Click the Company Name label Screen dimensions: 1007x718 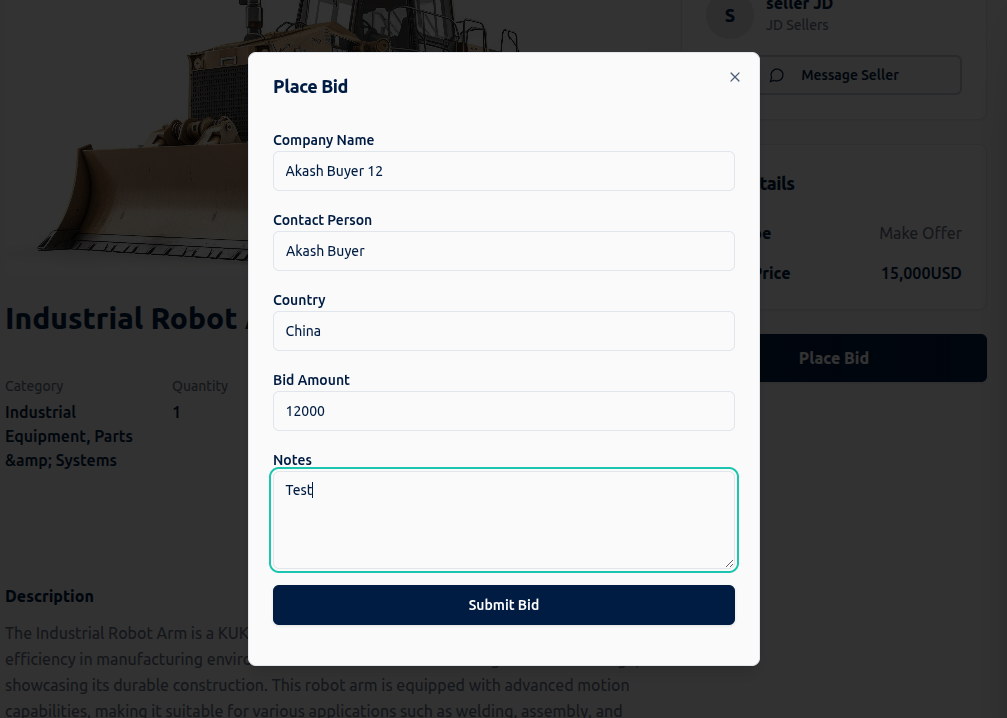(x=323, y=140)
